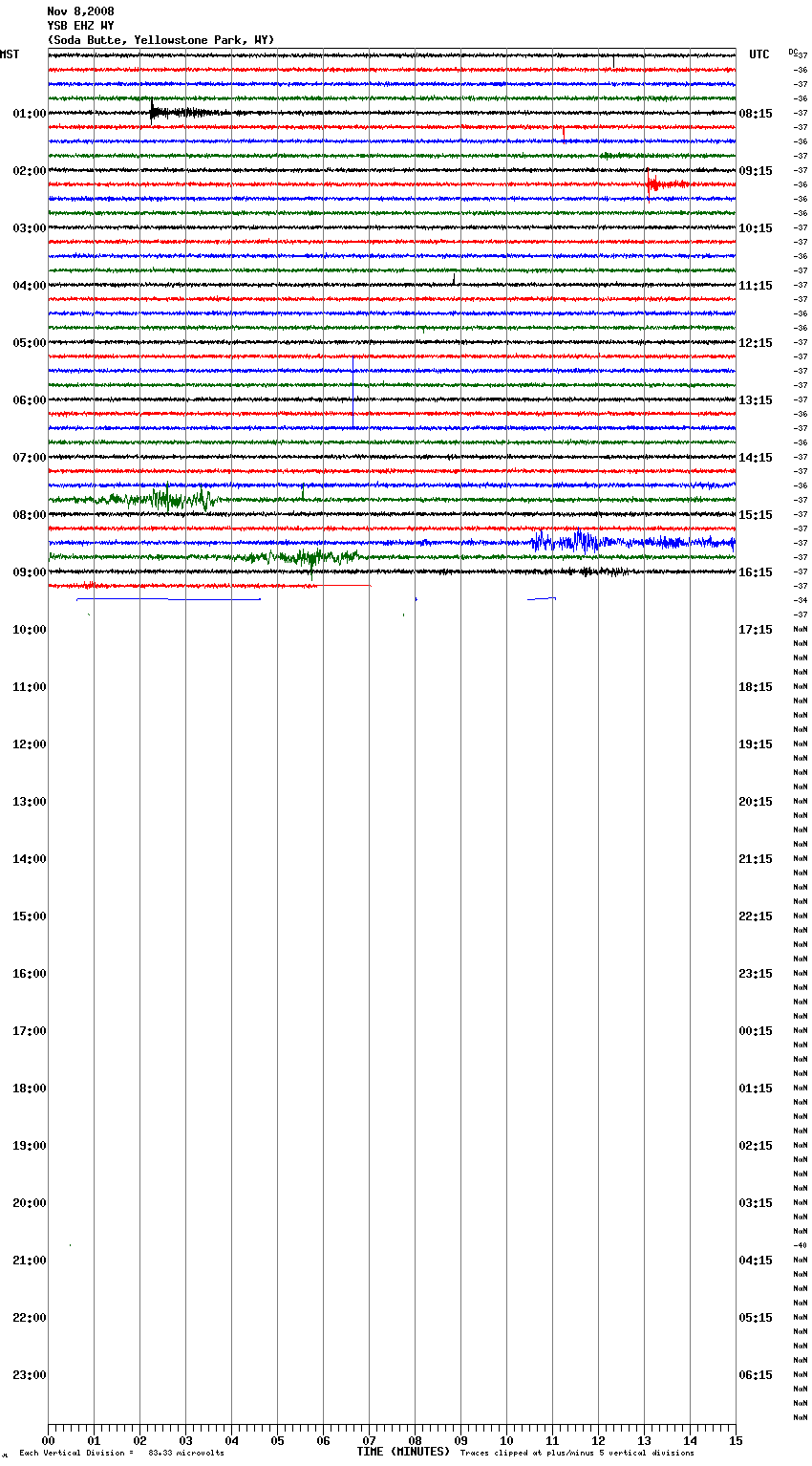This screenshot has height=1466, width=812.
Task: Select the 23:15 UTC time label
Action: pyautogui.click(x=756, y=974)
